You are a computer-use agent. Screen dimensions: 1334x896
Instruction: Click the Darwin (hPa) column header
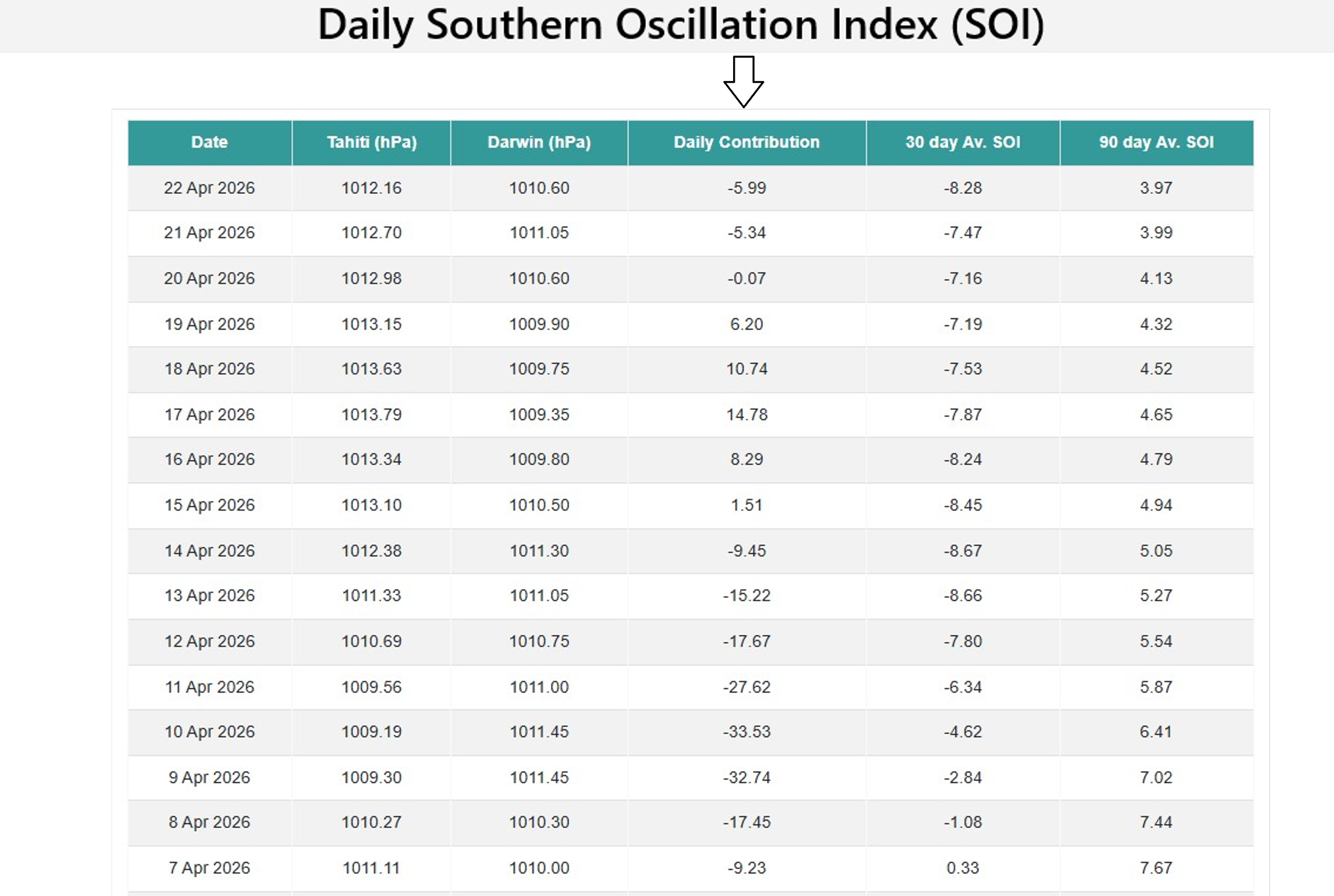click(539, 142)
